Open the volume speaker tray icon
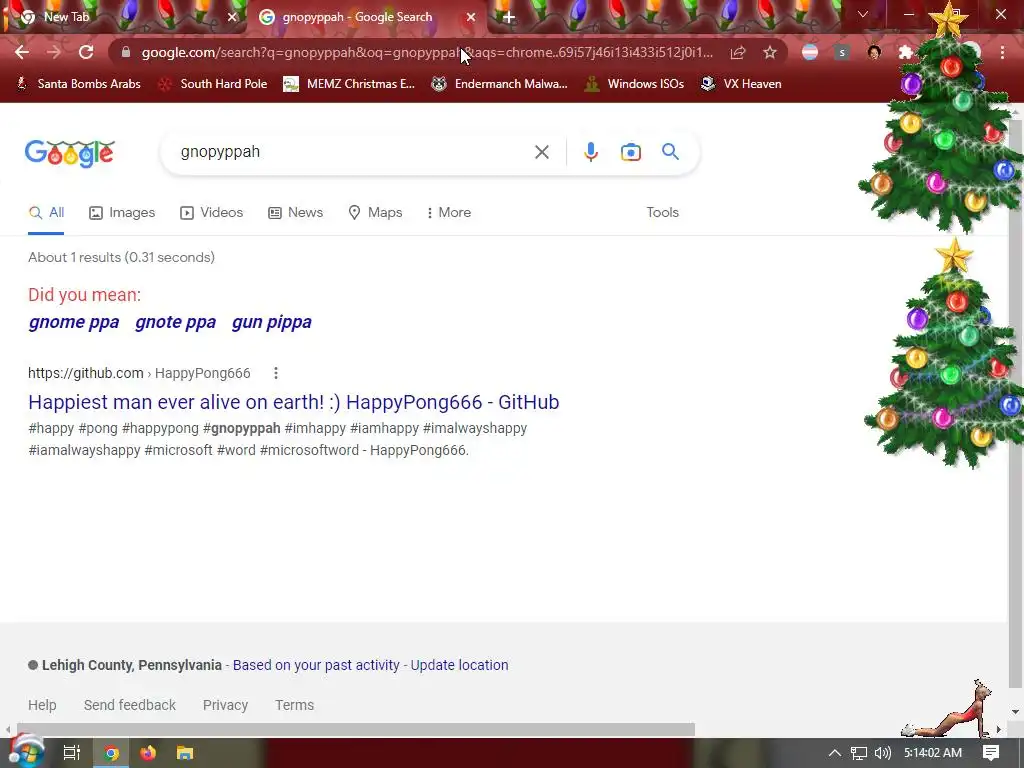Screen dimensions: 1024x768 click(x=882, y=753)
